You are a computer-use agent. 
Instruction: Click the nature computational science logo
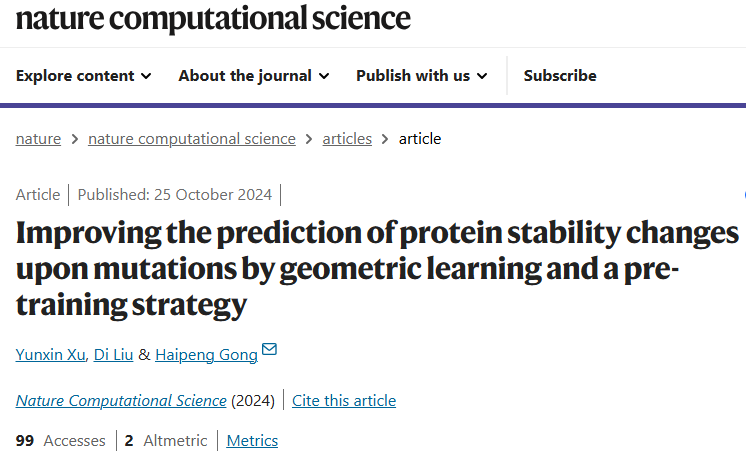click(213, 17)
